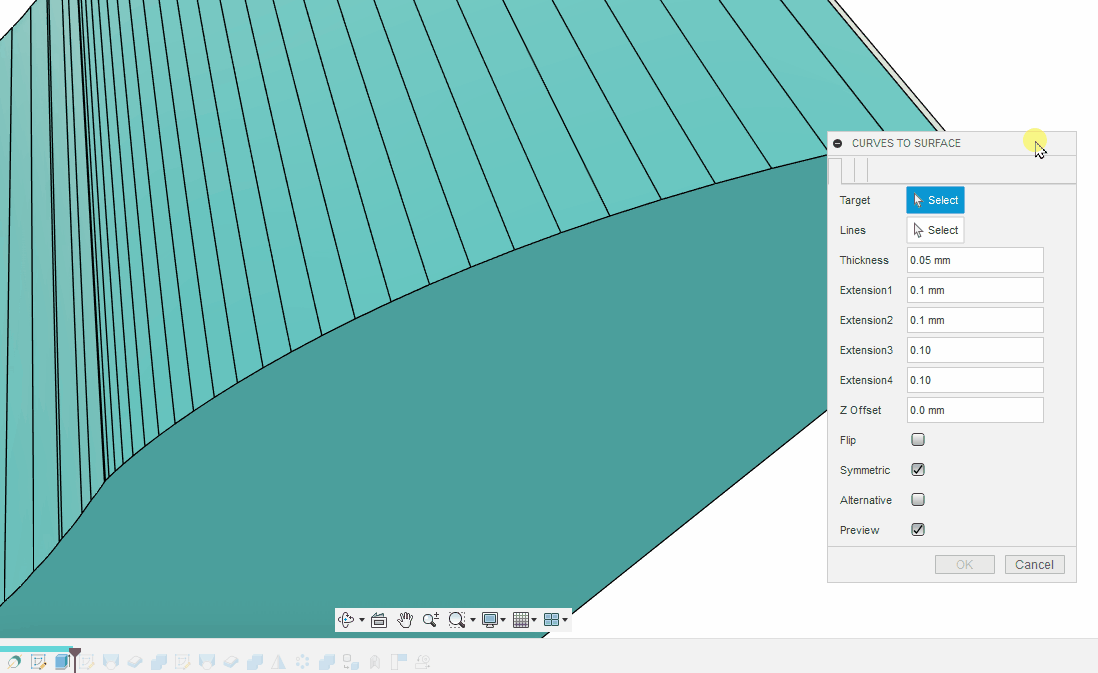
Task: Activate the Pan hand tool
Action: pos(405,620)
